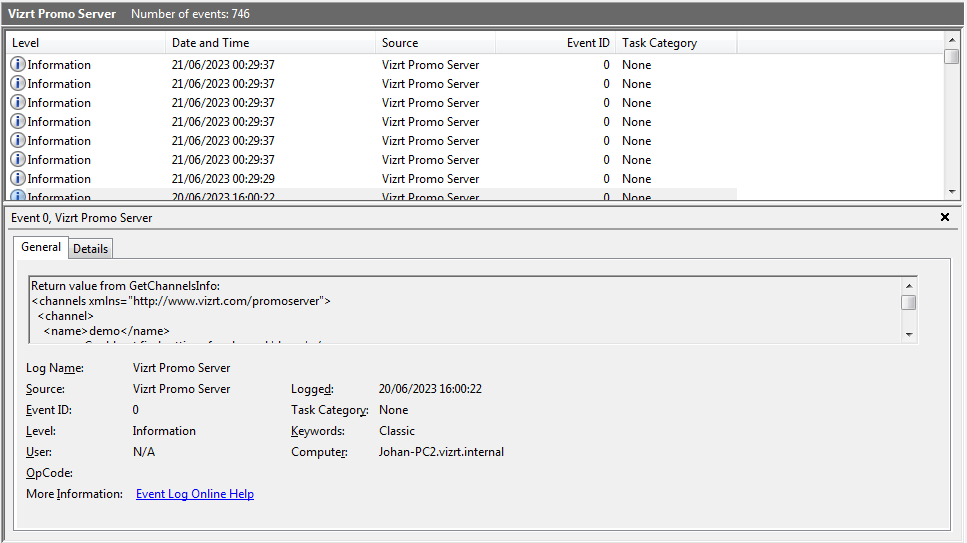Image resolution: width=967 pixels, height=543 pixels.
Task: Click the Information icon in the first event row
Action: [18, 65]
